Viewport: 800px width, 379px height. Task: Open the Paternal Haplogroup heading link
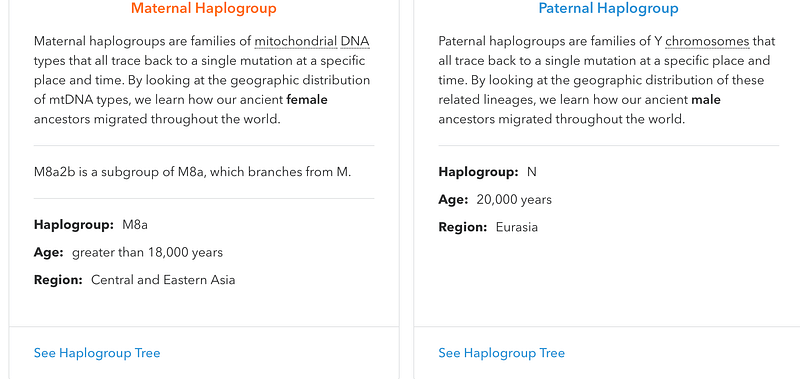click(x=608, y=8)
